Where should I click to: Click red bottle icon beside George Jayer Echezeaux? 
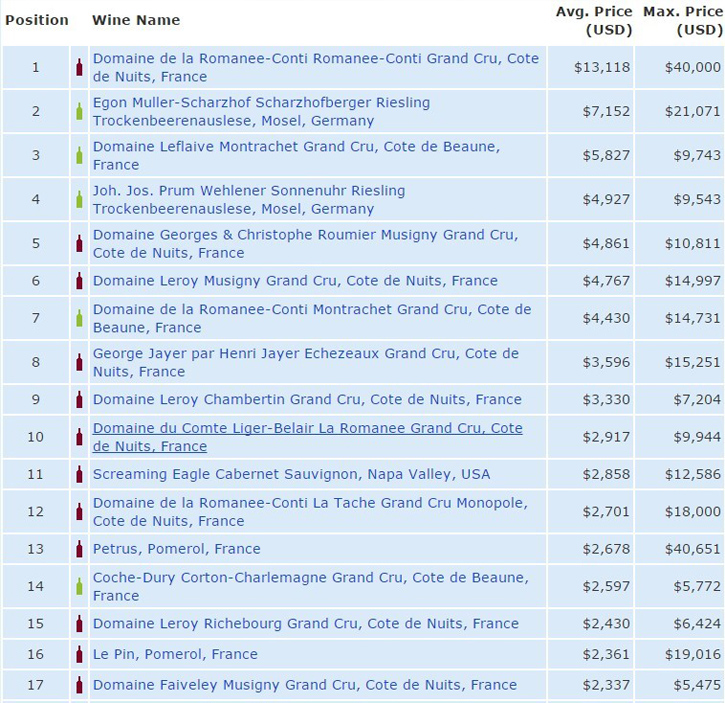tap(79, 362)
